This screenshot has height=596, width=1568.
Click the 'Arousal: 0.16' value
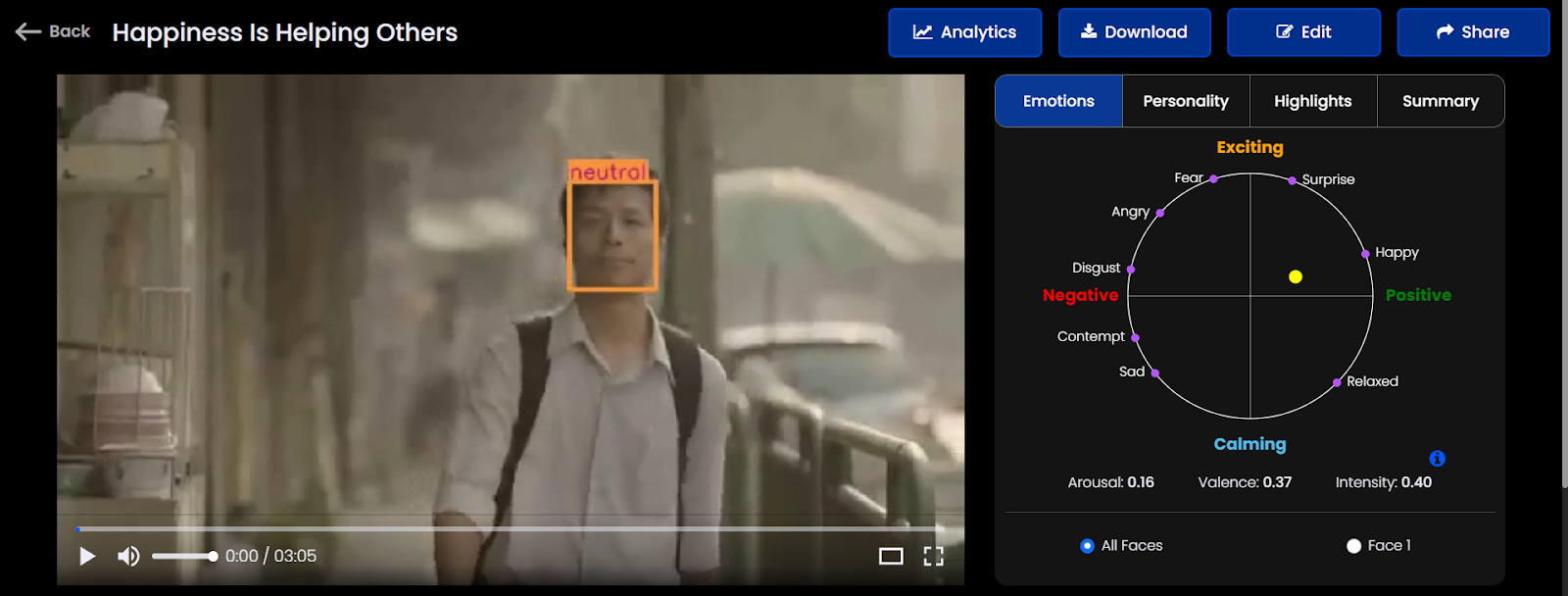point(1110,482)
